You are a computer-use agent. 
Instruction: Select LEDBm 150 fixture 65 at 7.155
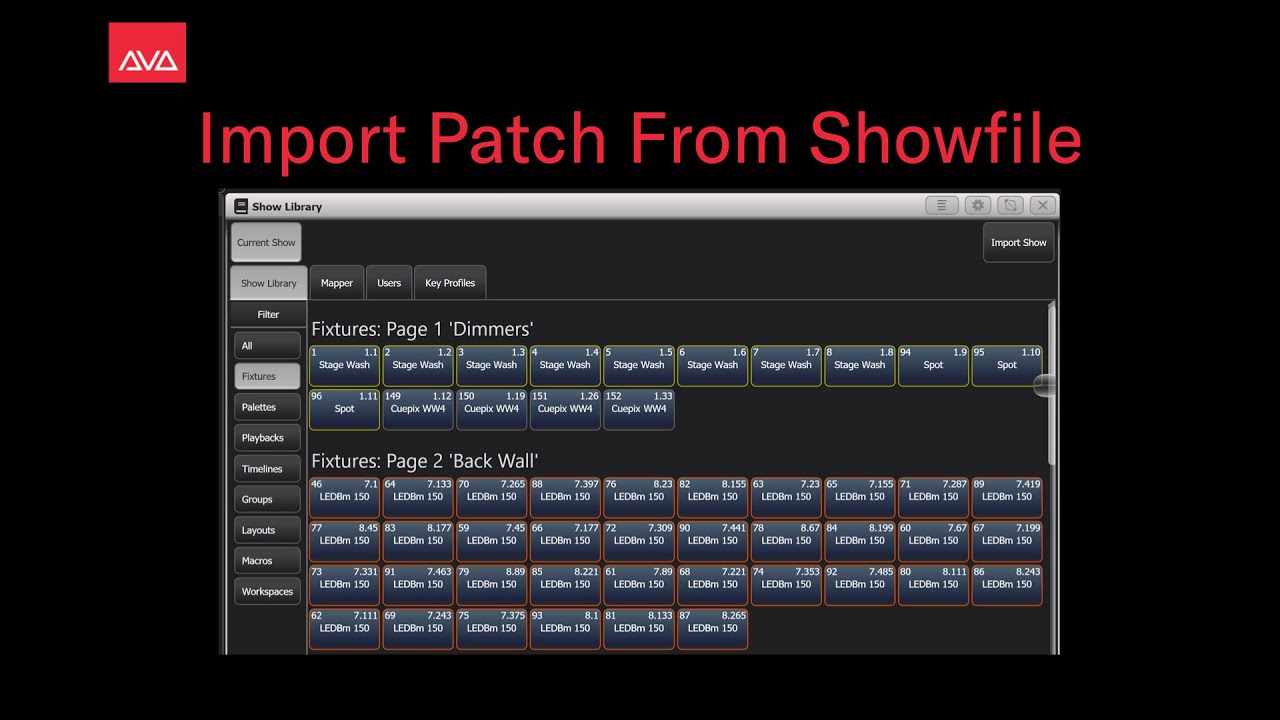coord(860,497)
